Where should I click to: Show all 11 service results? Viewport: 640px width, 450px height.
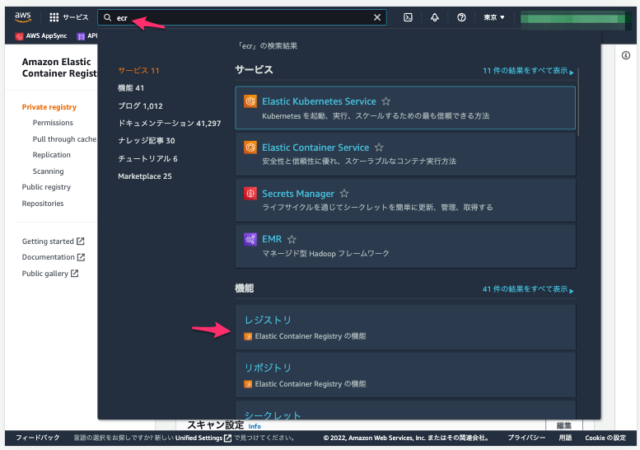click(528, 71)
